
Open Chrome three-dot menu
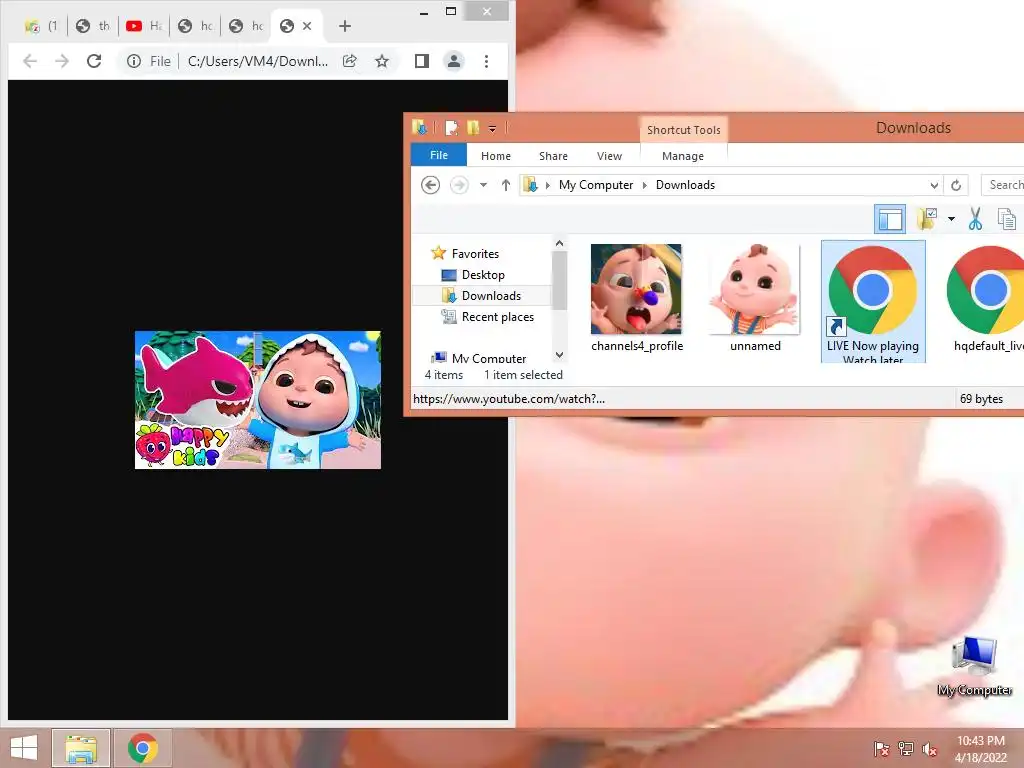(487, 61)
